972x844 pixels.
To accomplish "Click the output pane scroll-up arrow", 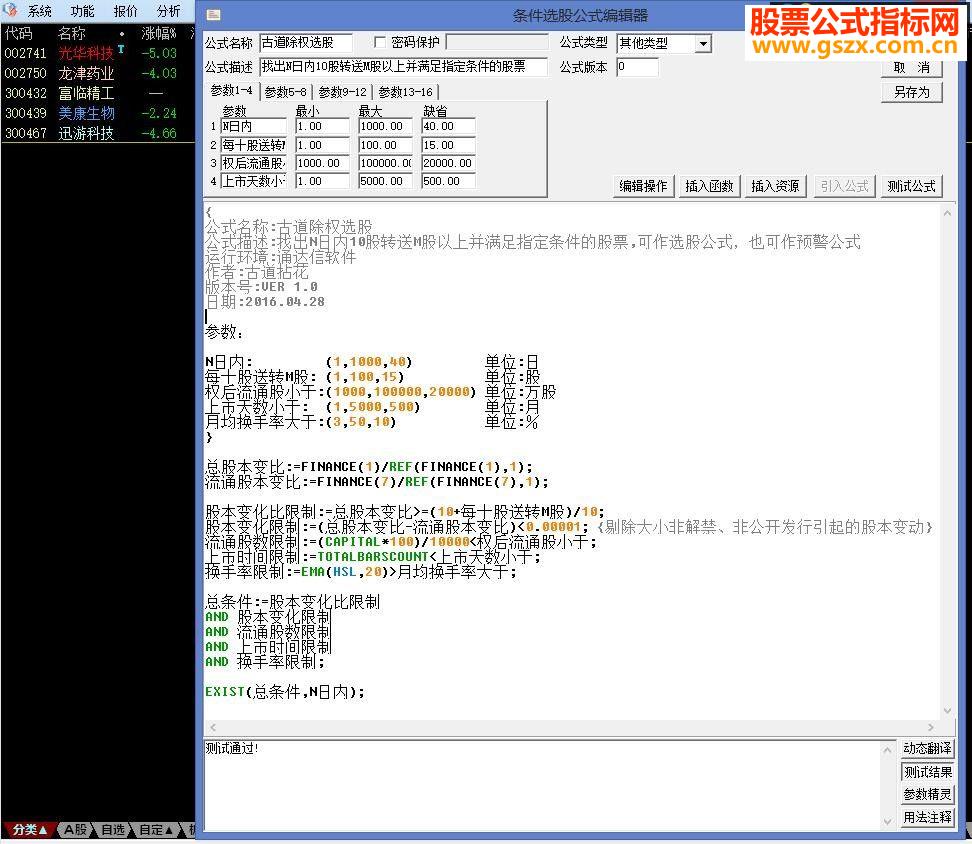I will [x=888, y=750].
